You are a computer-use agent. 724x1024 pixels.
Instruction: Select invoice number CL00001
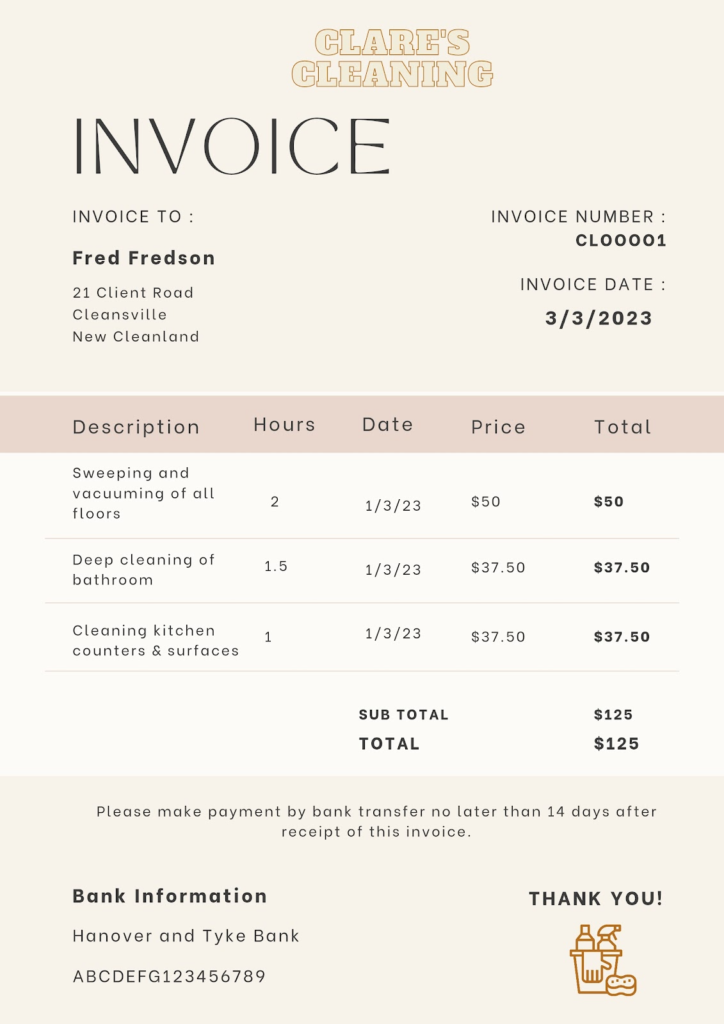[x=621, y=240]
